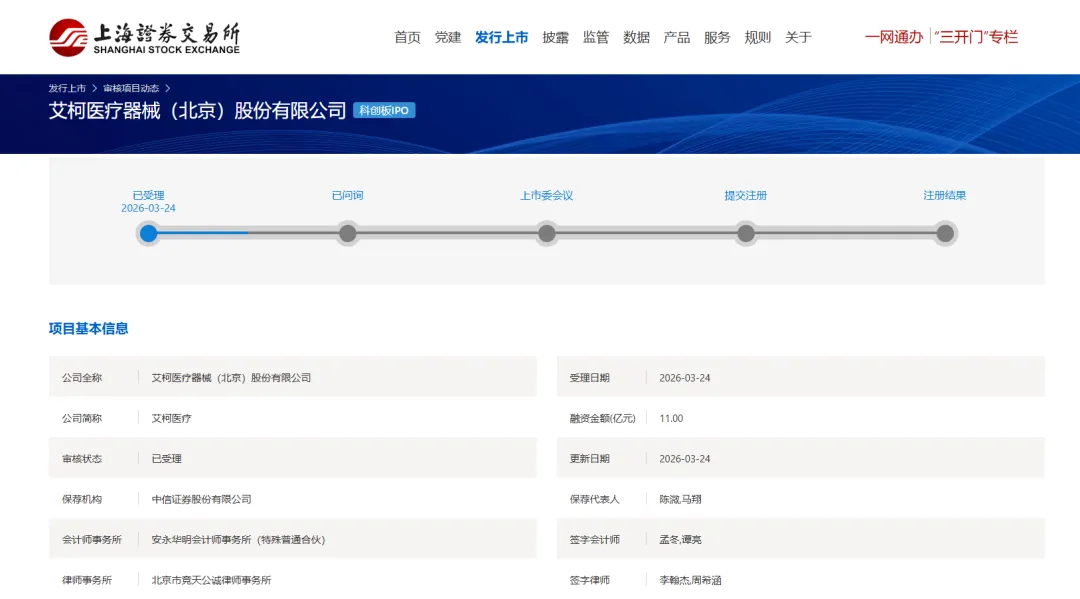
Task: Open the 党建 navigation item
Action: (x=448, y=37)
